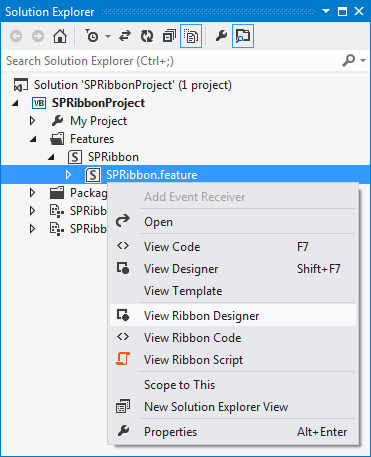
Task: Open the search options dropdown arrow
Action: [363, 61]
